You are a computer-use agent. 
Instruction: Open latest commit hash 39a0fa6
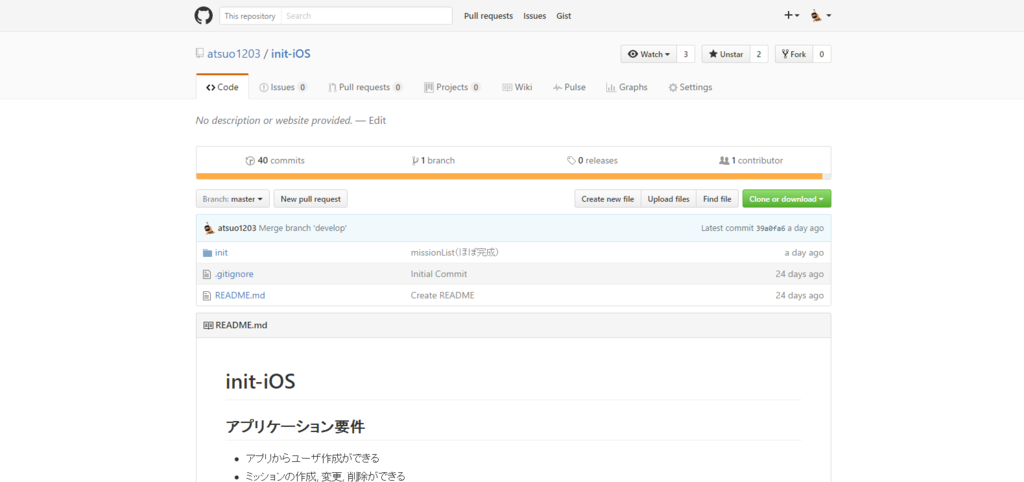click(x=771, y=229)
